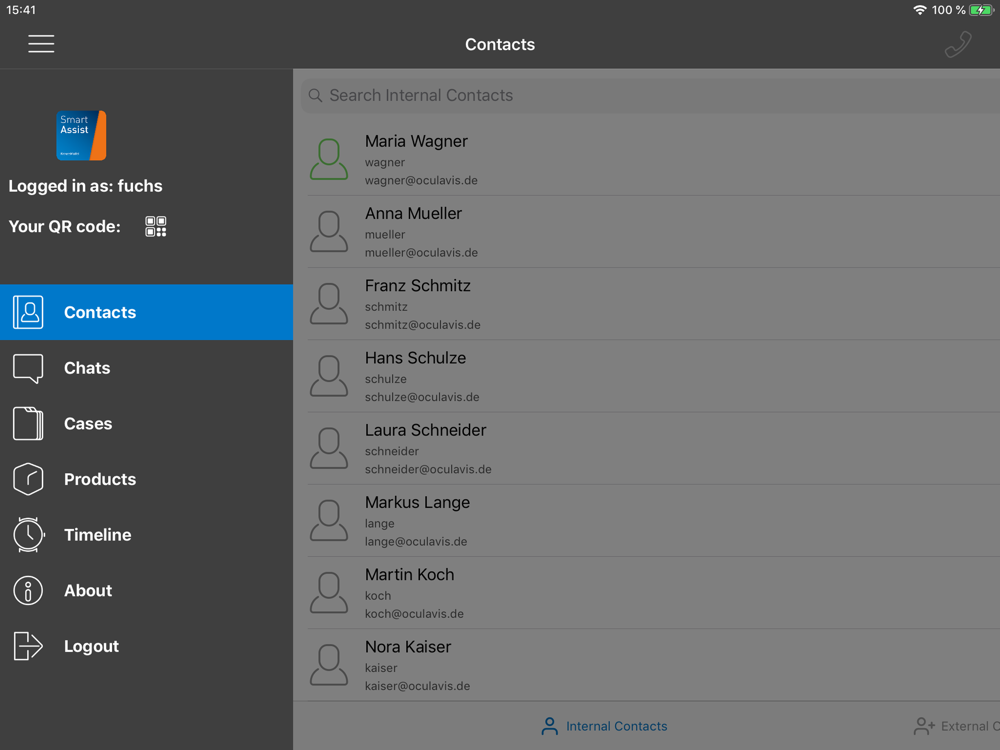Viewport: 1000px width, 750px height.
Task: Click the External Contacts add-person icon
Action: pos(924,726)
